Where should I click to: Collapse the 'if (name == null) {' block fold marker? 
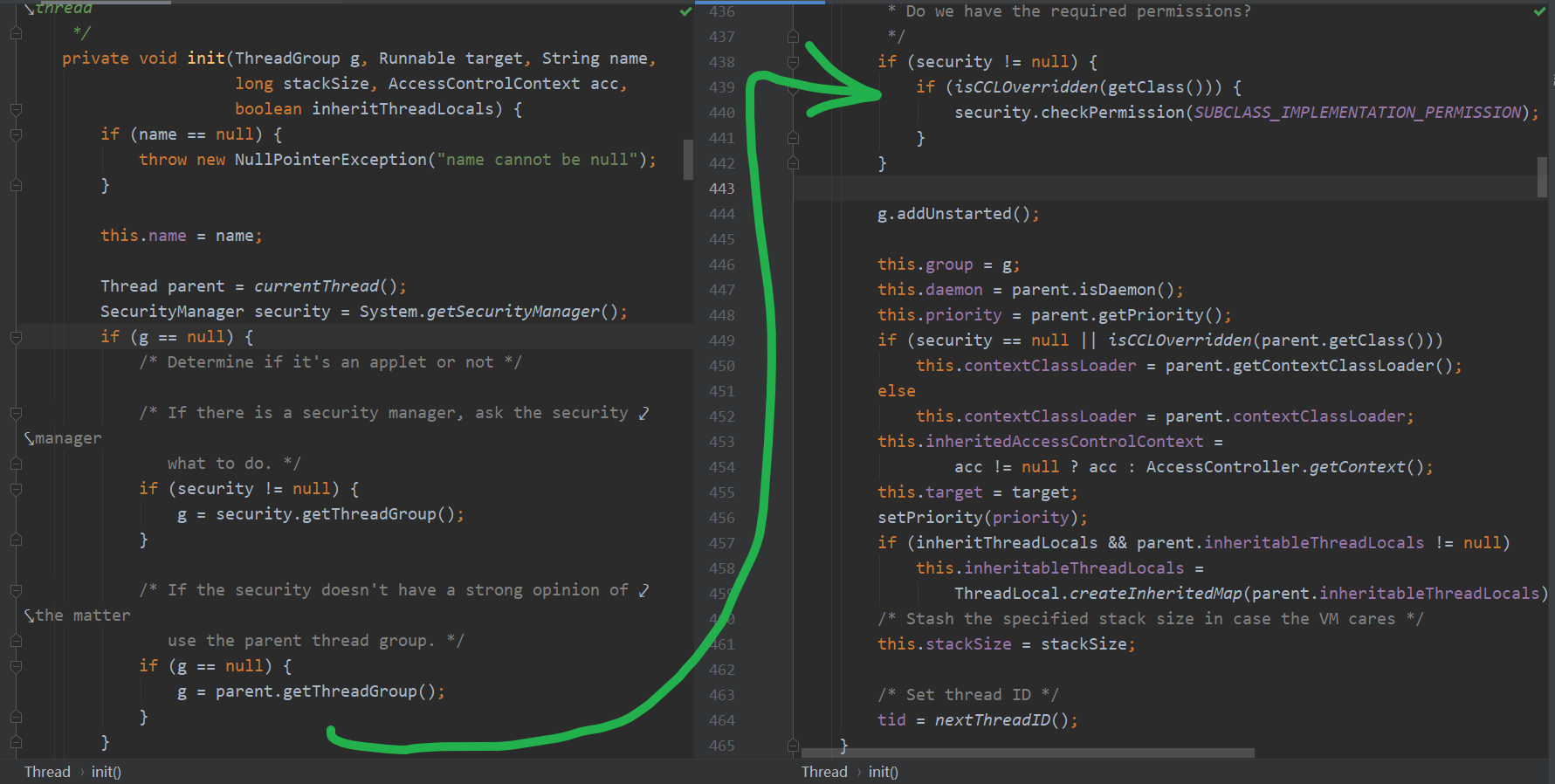[x=16, y=134]
